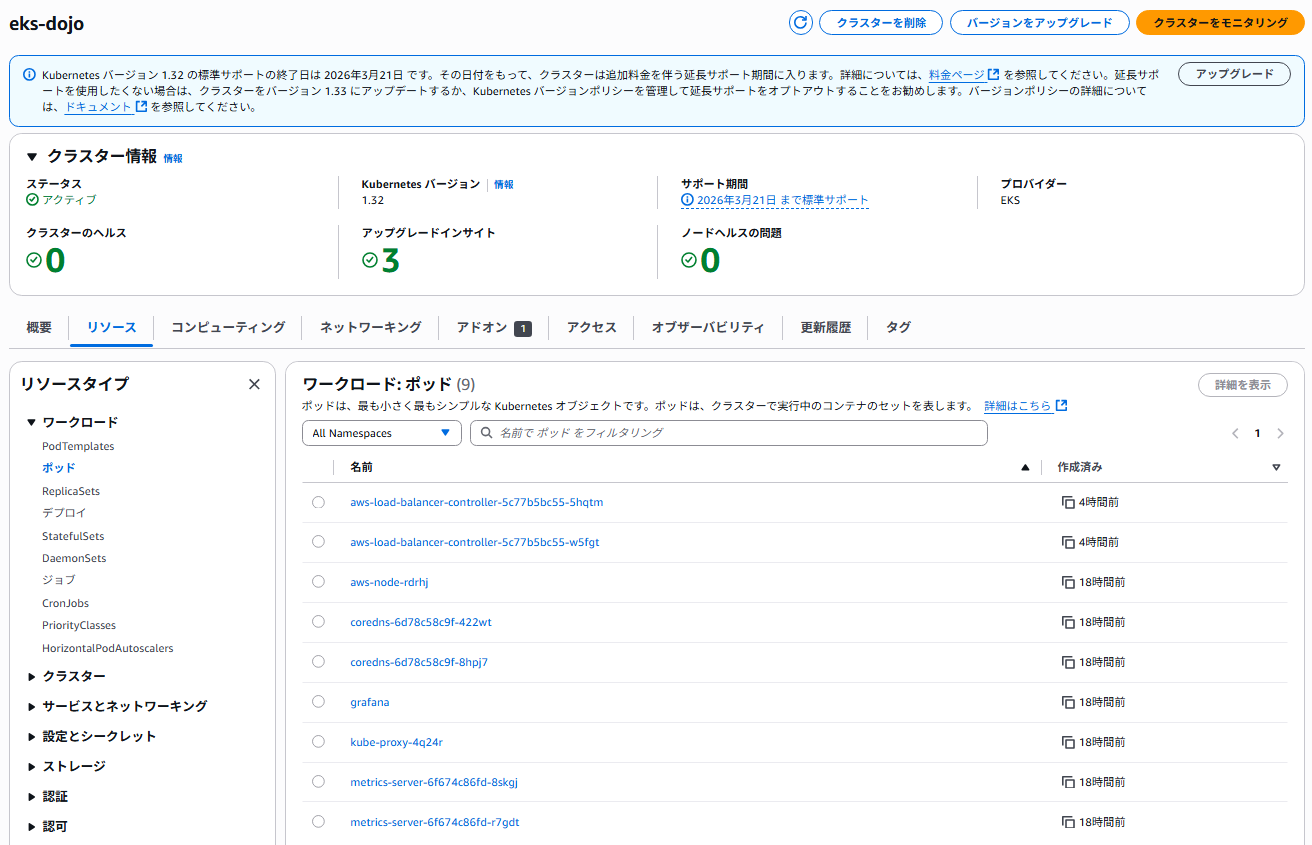Collapse the ワークロード tree group
This screenshot has height=845, width=1312.
click(x=32, y=422)
